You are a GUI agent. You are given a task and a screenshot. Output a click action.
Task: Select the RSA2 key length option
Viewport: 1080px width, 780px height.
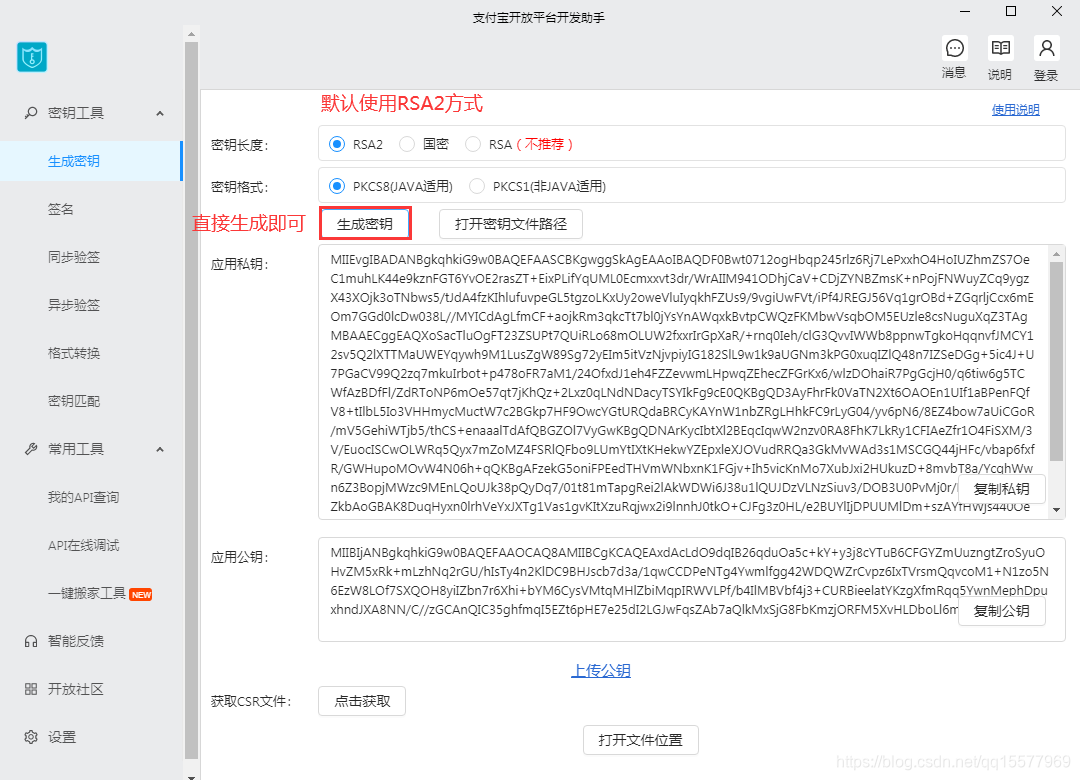[x=337, y=144]
